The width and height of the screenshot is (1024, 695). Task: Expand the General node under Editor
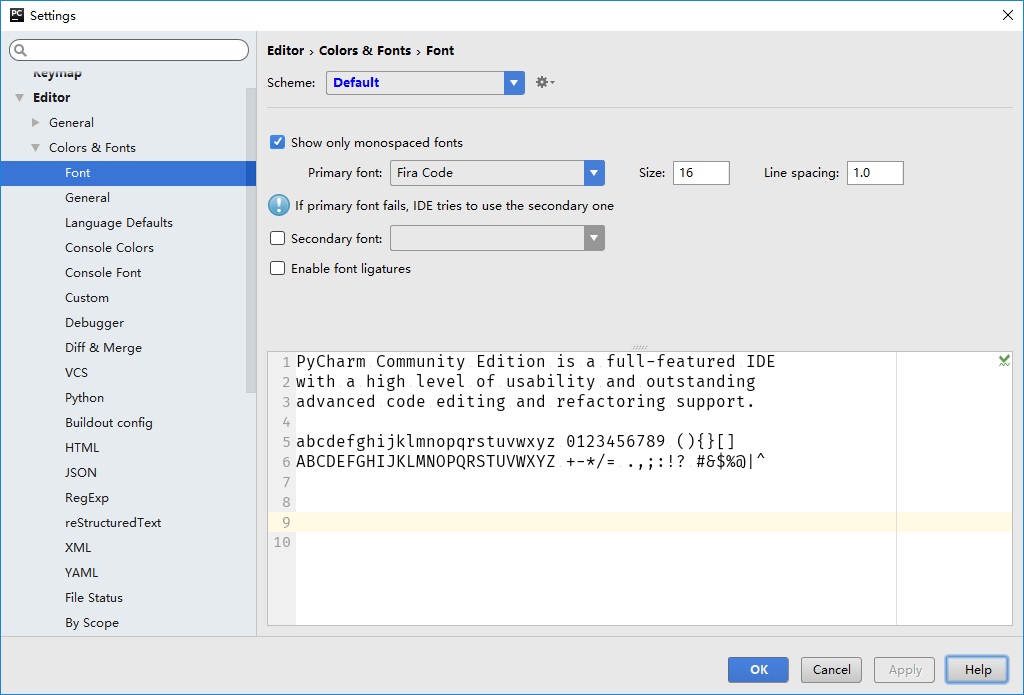tap(36, 122)
